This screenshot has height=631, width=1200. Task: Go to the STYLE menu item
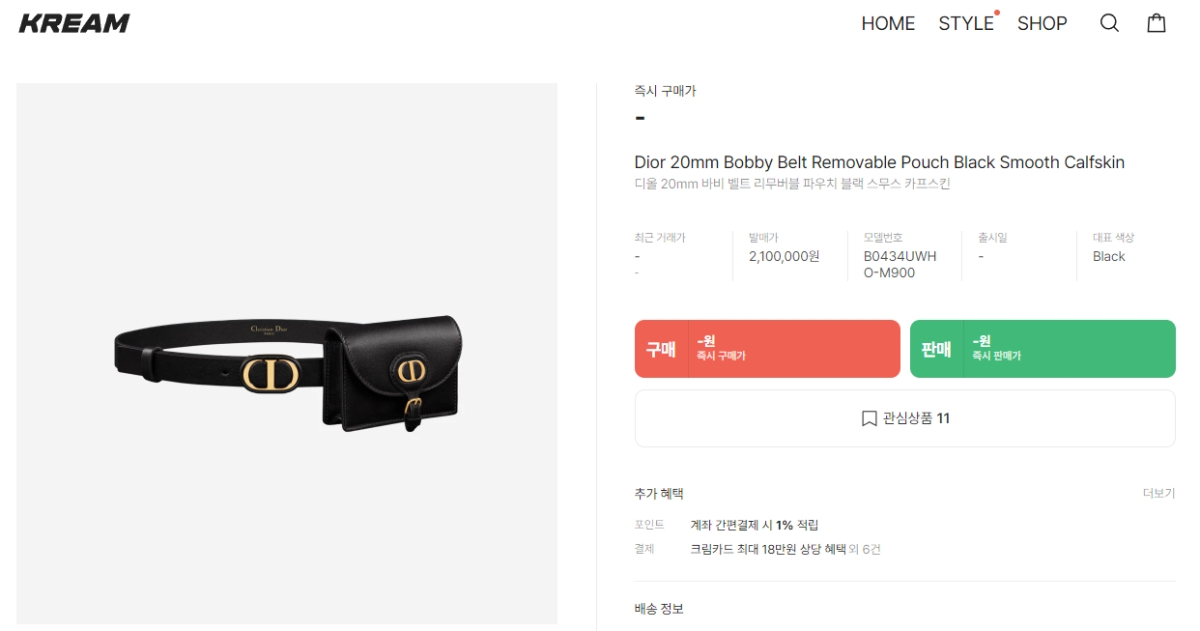click(966, 23)
